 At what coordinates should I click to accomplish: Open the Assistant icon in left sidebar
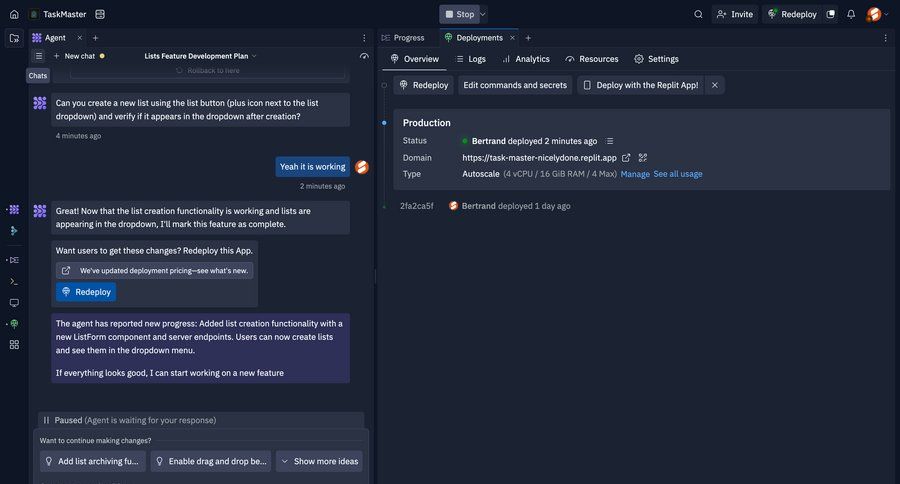[x=14, y=231]
